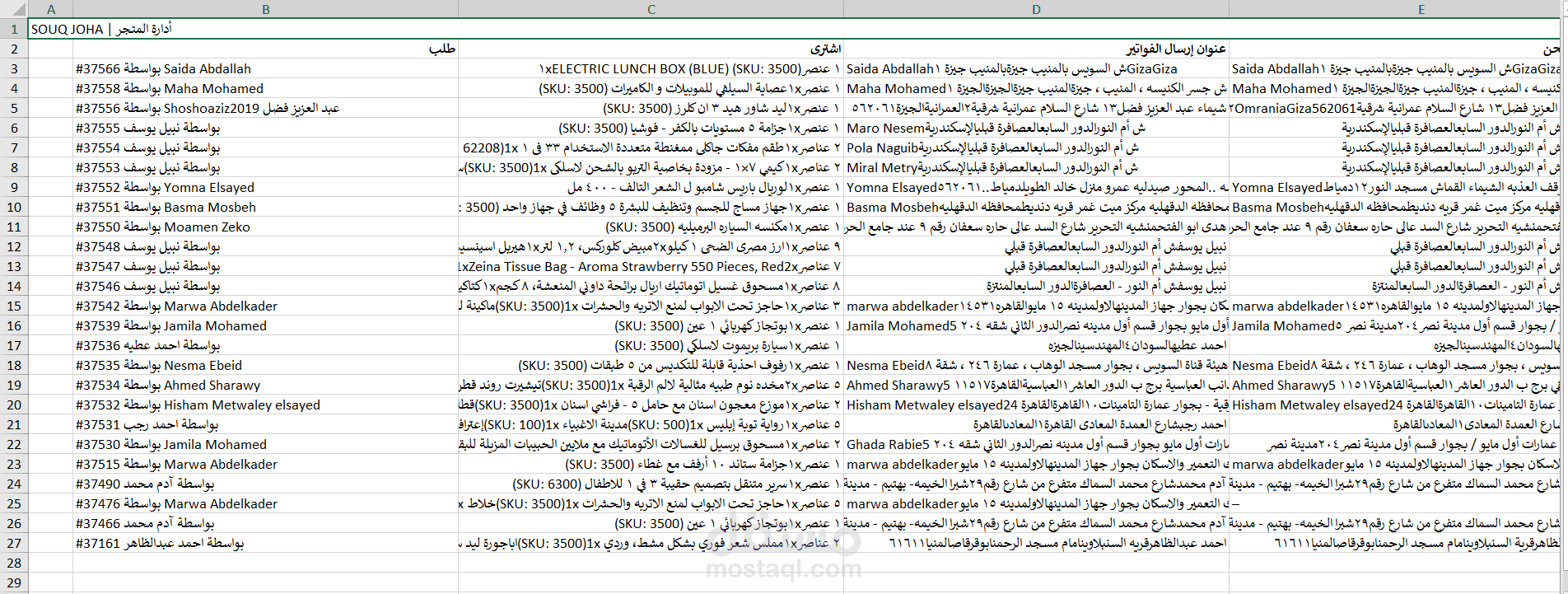Select row 2 header
The height and width of the screenshot is (594, 1568).
point(13,49)
